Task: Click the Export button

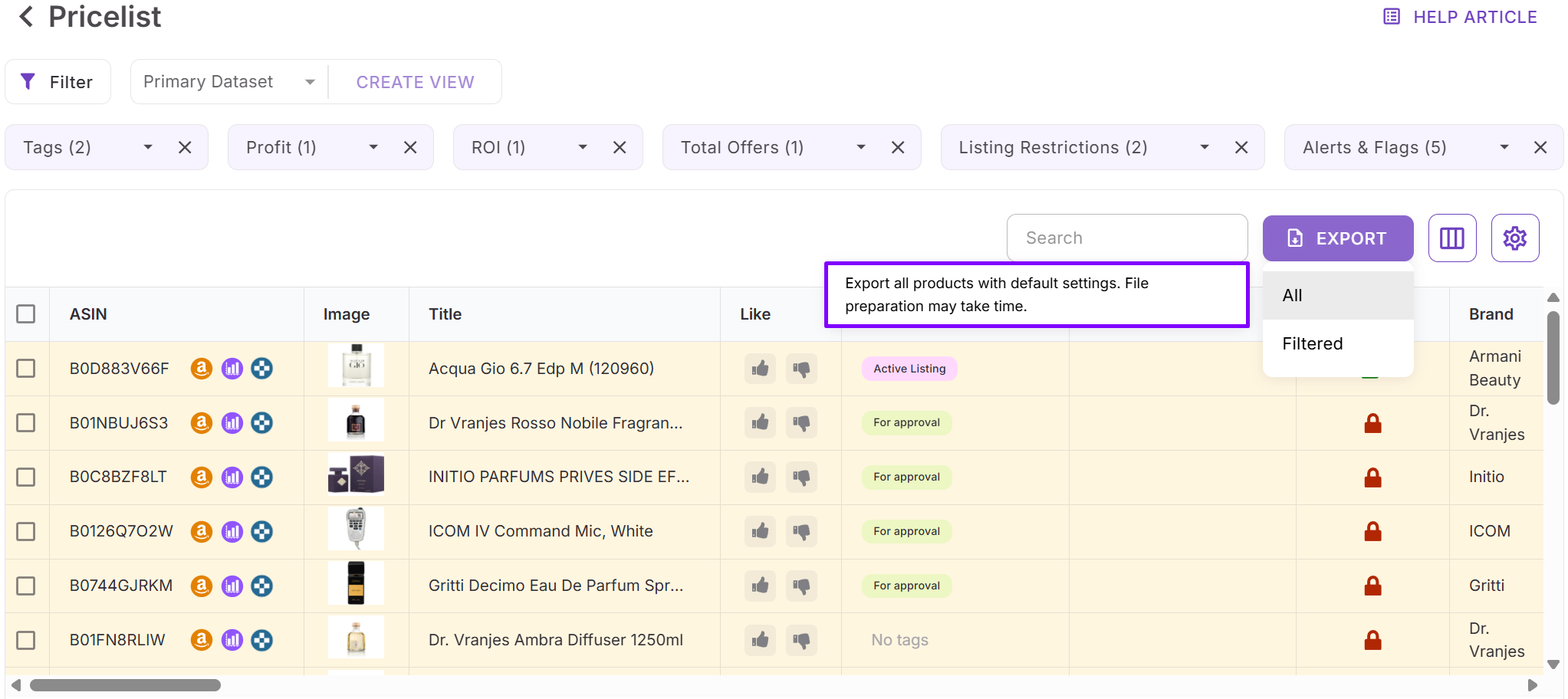Action: [x=1337, y=238]
